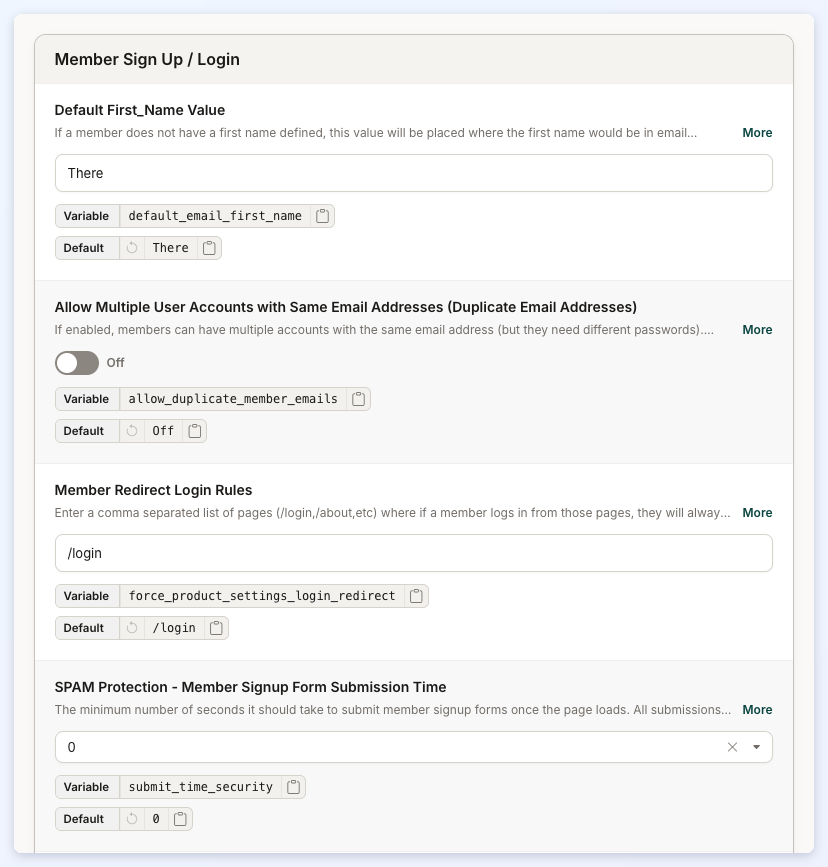Screen dimensions: 828x867
Task: Click the Member Sign Up / Login header
Action: (x=147, y=60)
